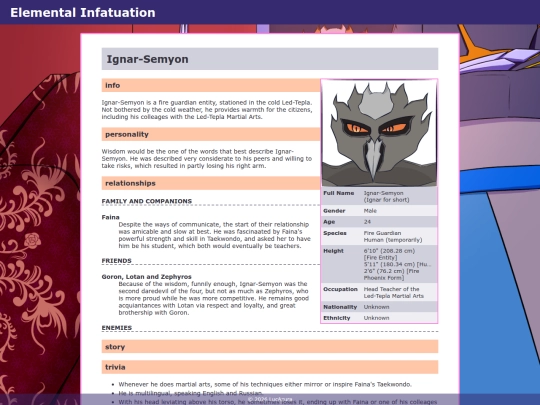Click the copyright LucAzura footer text
Image resolution: width=540 pixels, height=405 pixels.
point(270,399)
